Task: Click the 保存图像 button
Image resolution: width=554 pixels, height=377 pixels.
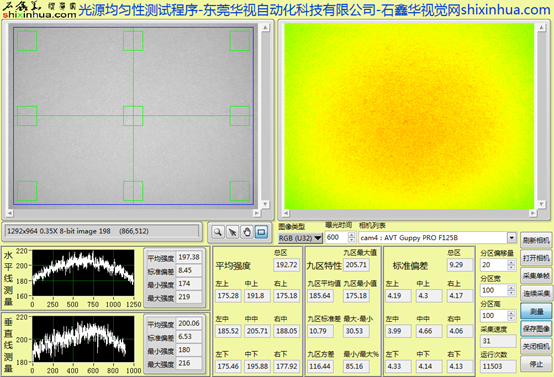Action: coord(536,329)
